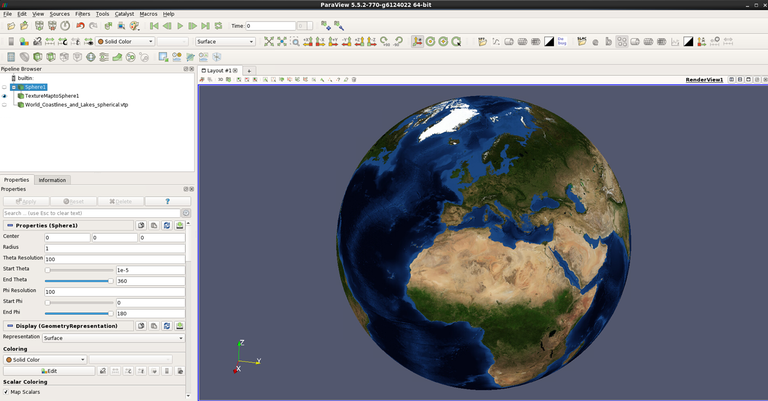Toggle visibility eye of TextureMaptoSphere1
The width and height of the screenshot is (768, 401).
click(x=5, y=96)
